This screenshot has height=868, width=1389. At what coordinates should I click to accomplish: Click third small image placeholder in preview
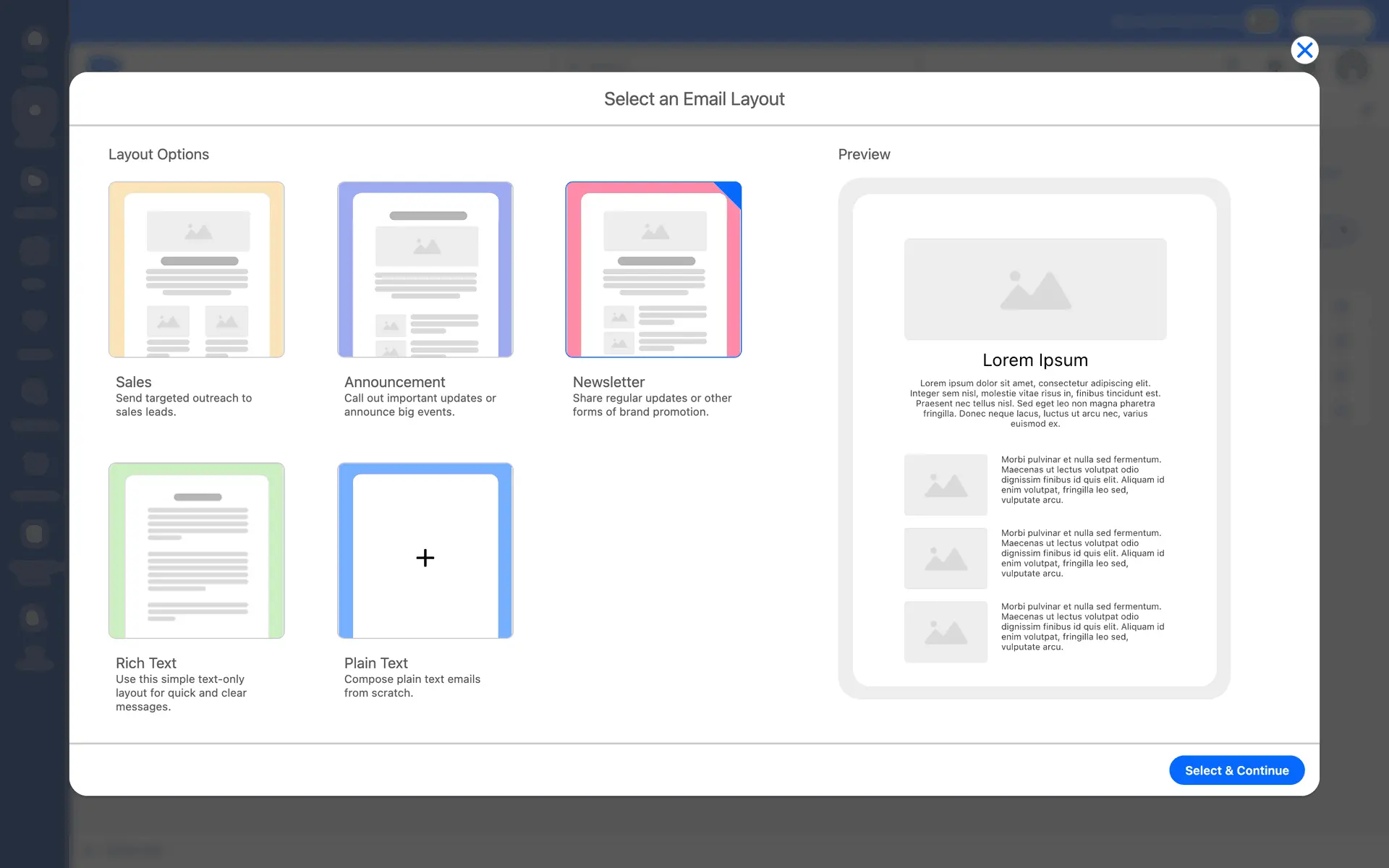[946, 632]
